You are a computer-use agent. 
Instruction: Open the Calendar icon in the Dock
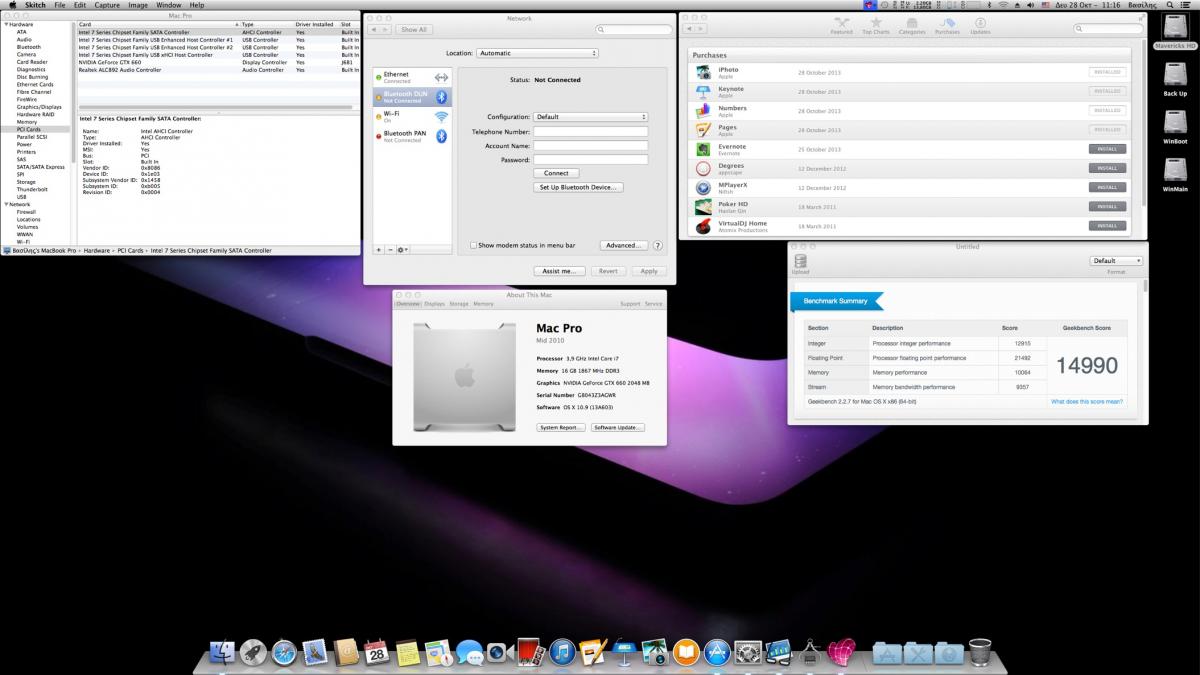pos(376,653)
